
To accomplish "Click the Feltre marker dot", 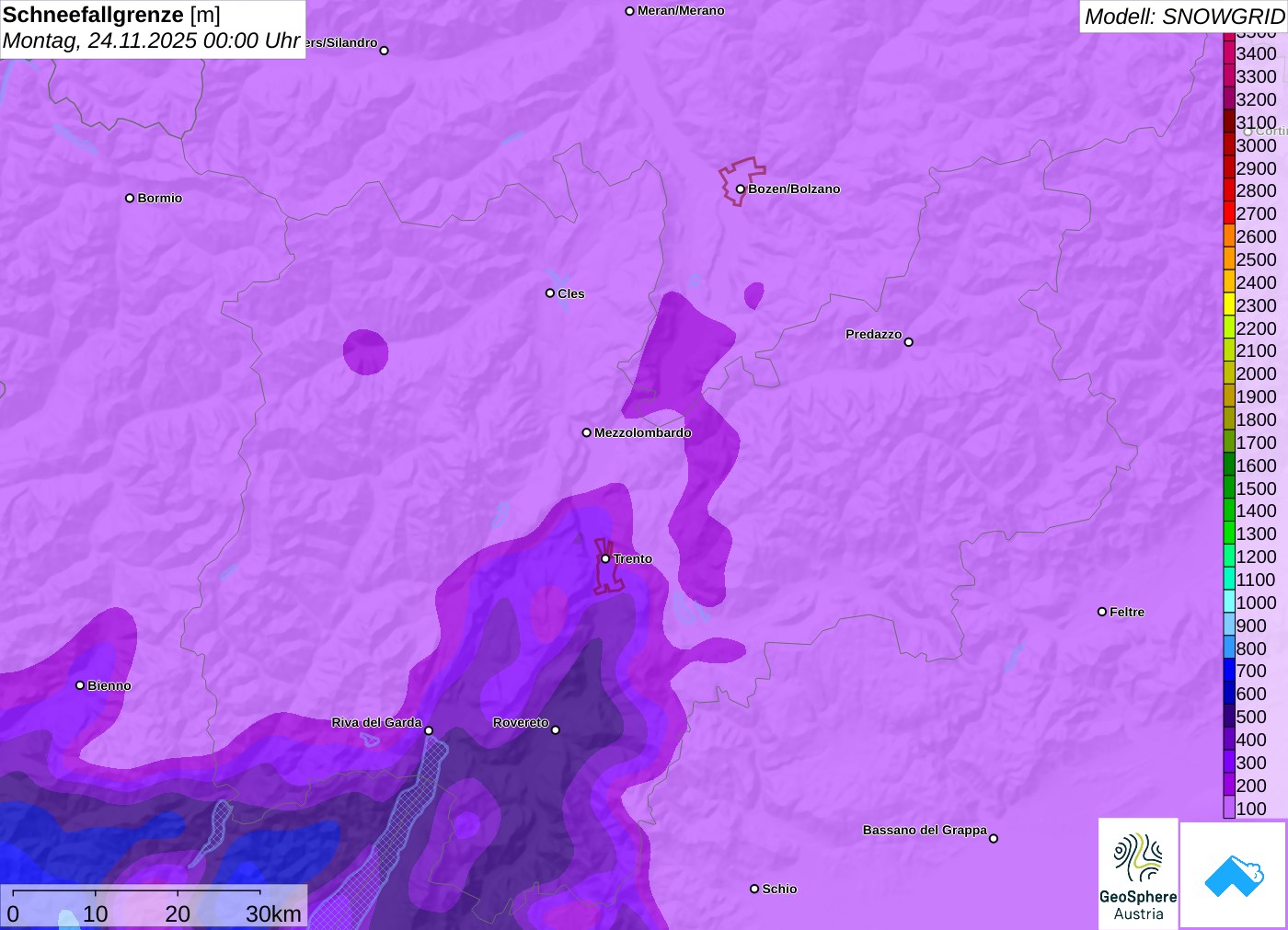I will pyautogui.click(x=1102, y=612).
